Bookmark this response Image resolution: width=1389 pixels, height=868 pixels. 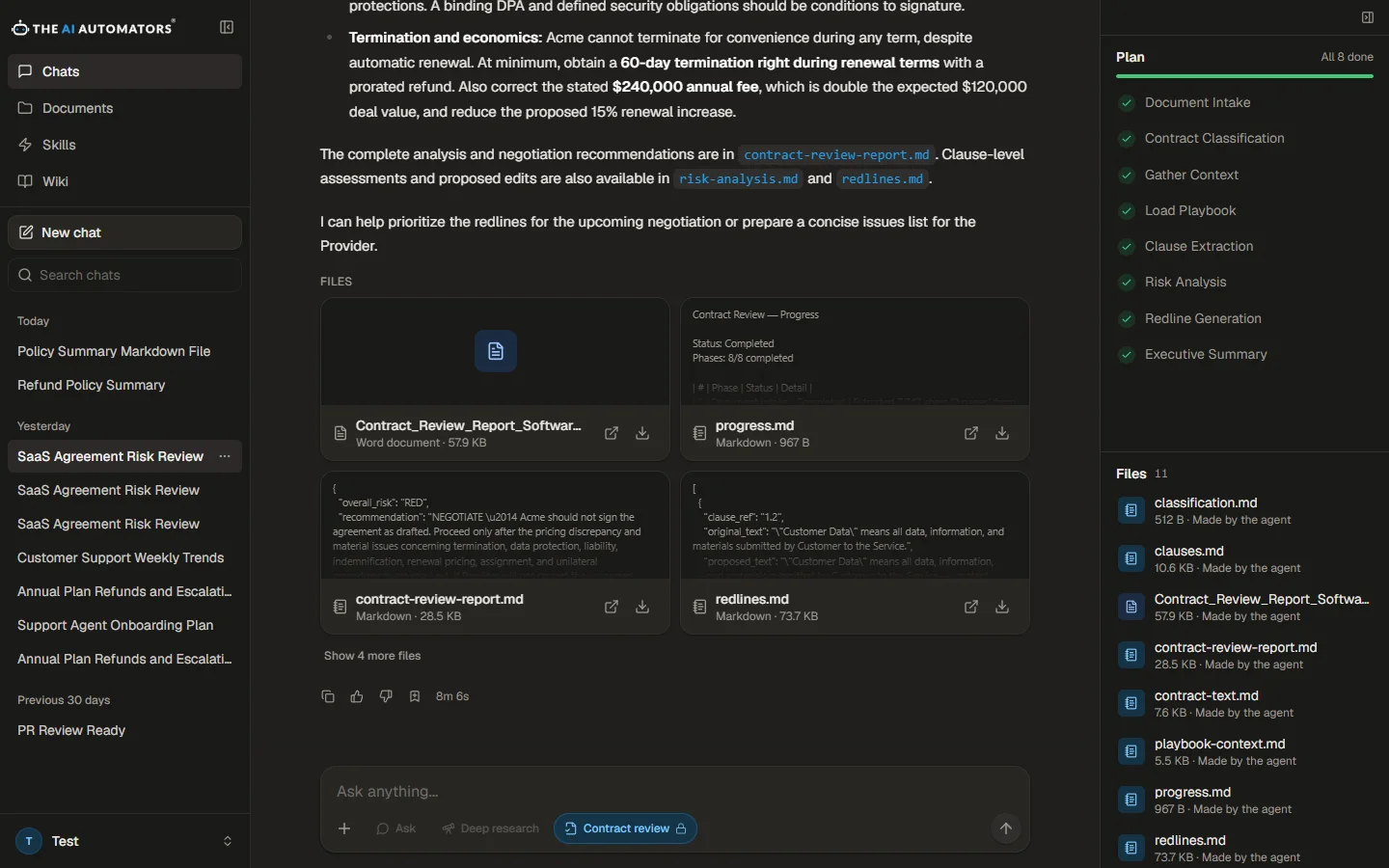click(x=415, y=696)
